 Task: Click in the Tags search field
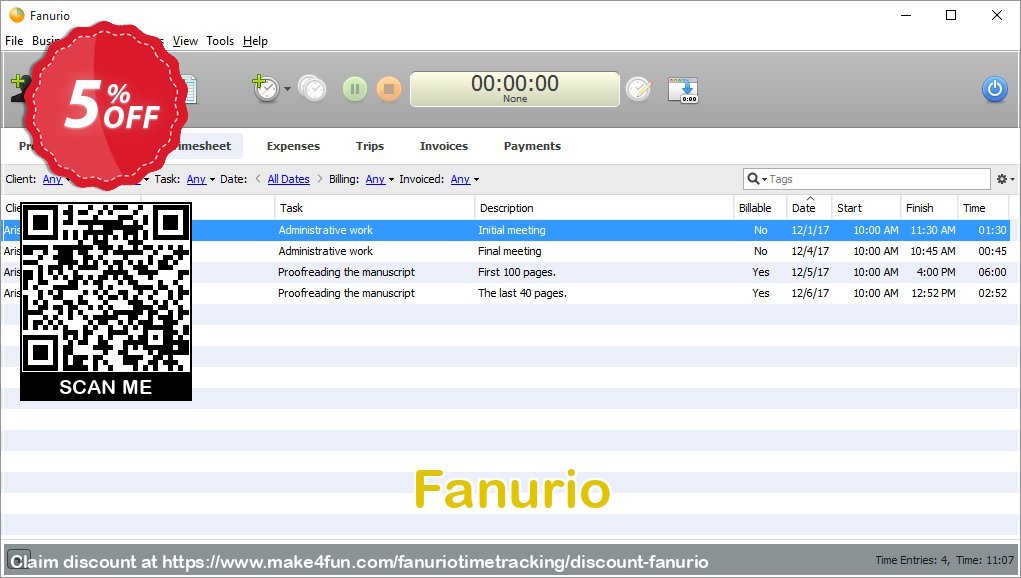pyautogui.click(x=879, y=179)
